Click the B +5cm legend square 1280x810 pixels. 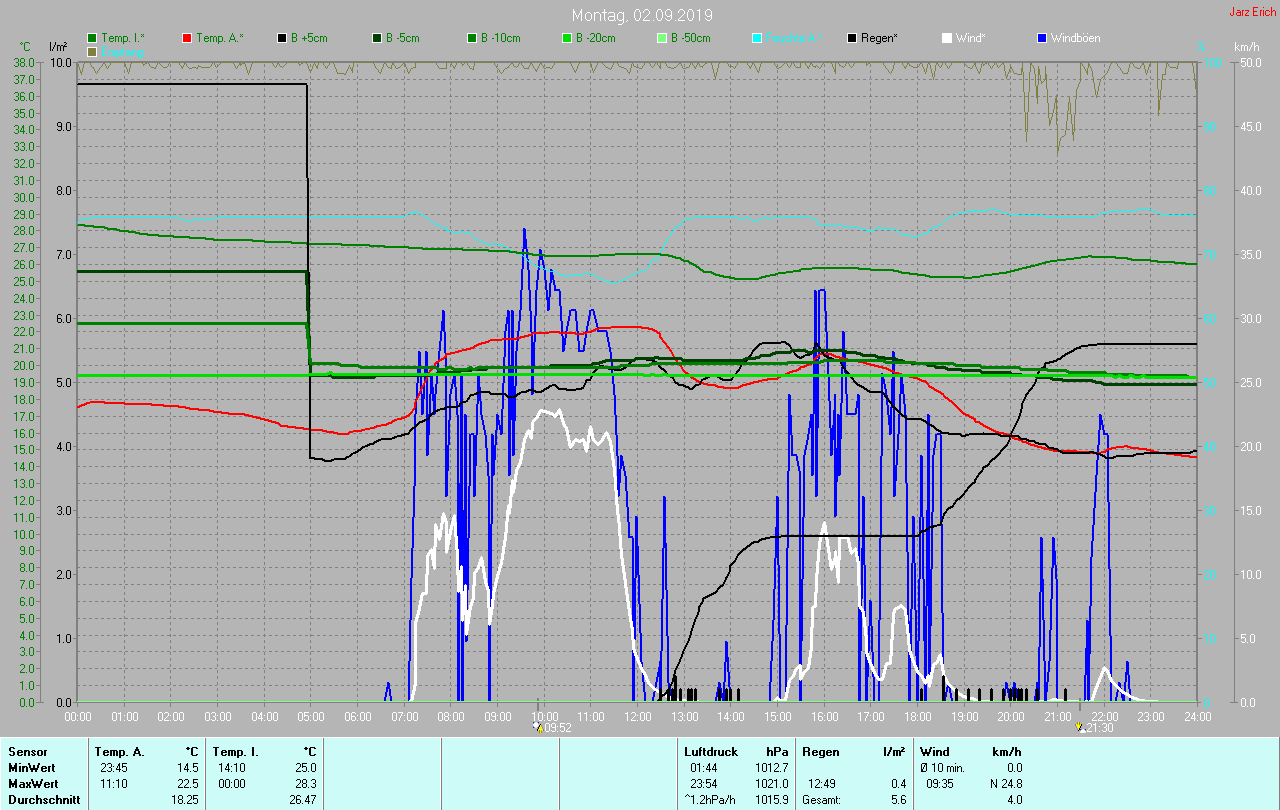pyautogui.click(x=283, y=38)
